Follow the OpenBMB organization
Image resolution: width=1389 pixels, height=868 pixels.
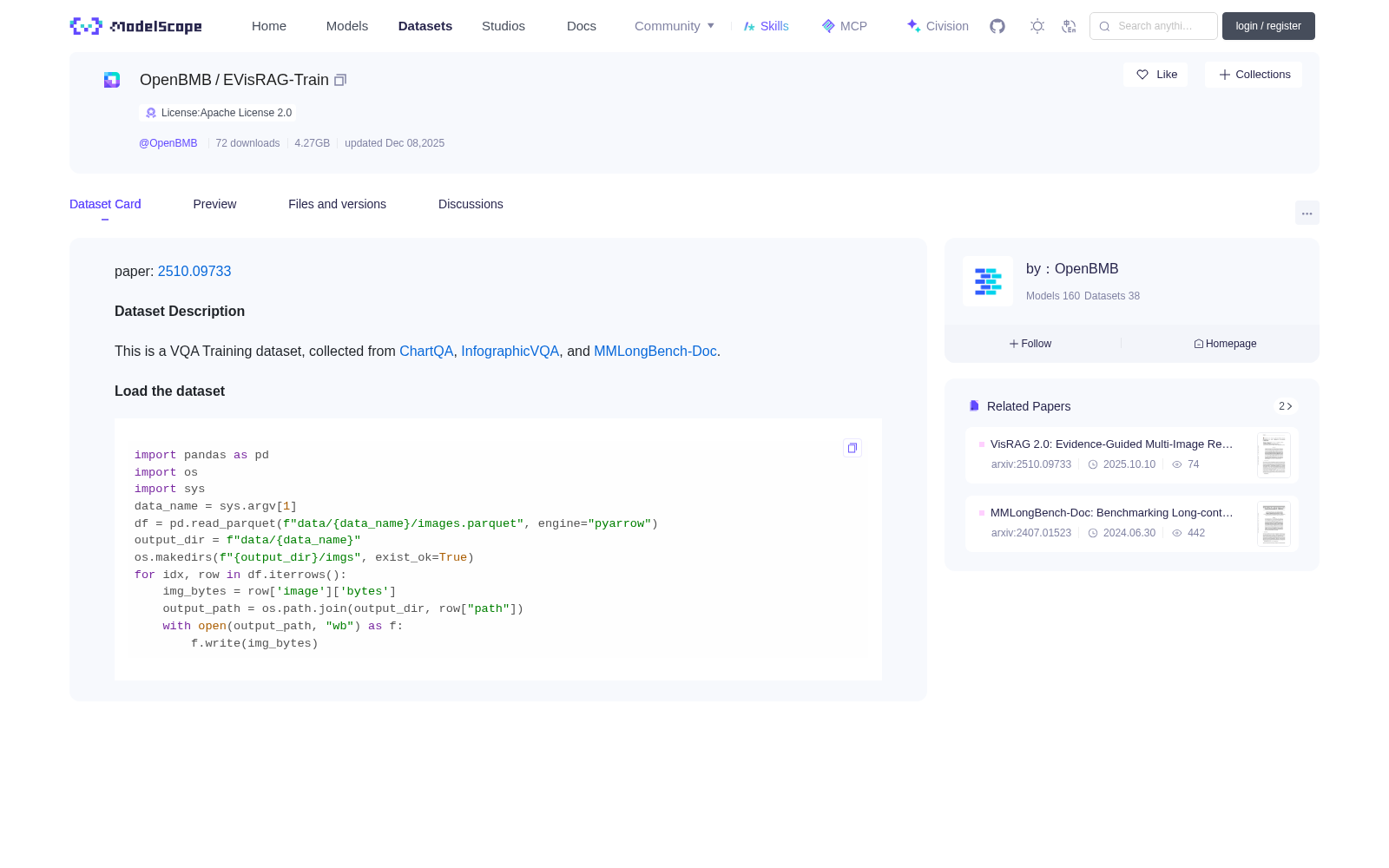(x=1030, y=344)
